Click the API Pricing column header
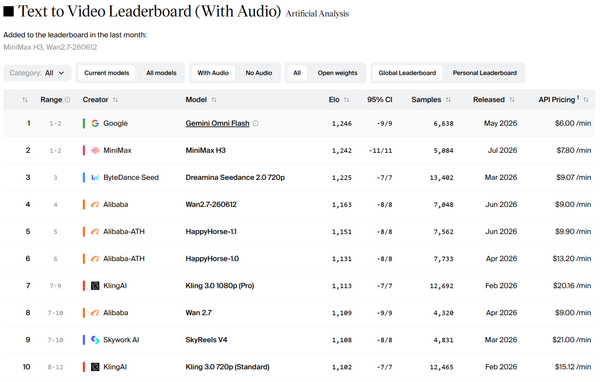The width and height of the screenshot is (600, 382). click(557, 100)
